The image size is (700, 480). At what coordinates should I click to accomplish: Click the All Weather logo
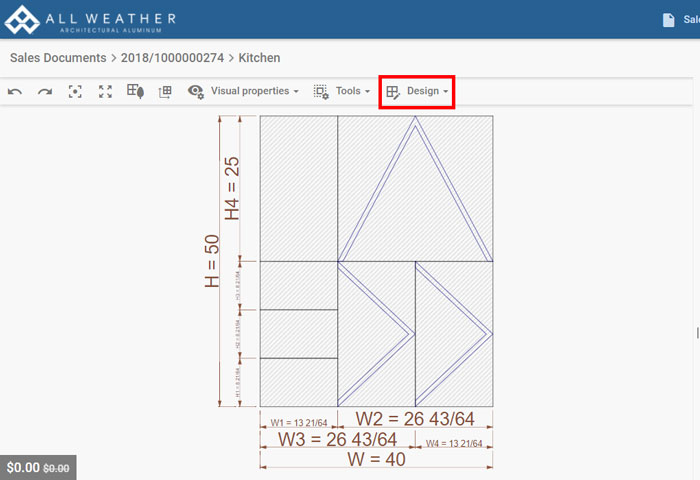click(91, 19)
